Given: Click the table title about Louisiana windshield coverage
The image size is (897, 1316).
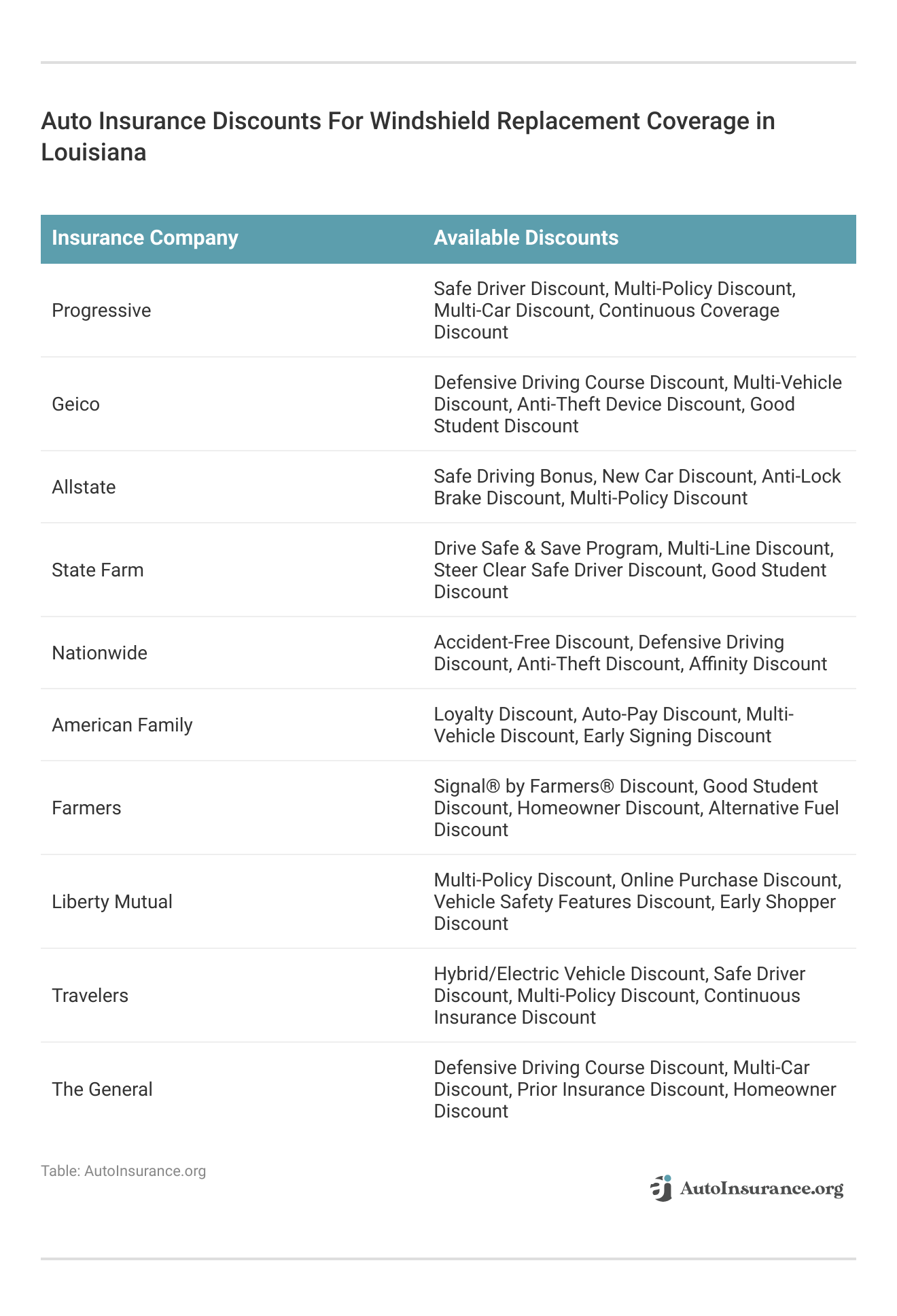Looking at the screenshot, I should [x=408, y=136].
